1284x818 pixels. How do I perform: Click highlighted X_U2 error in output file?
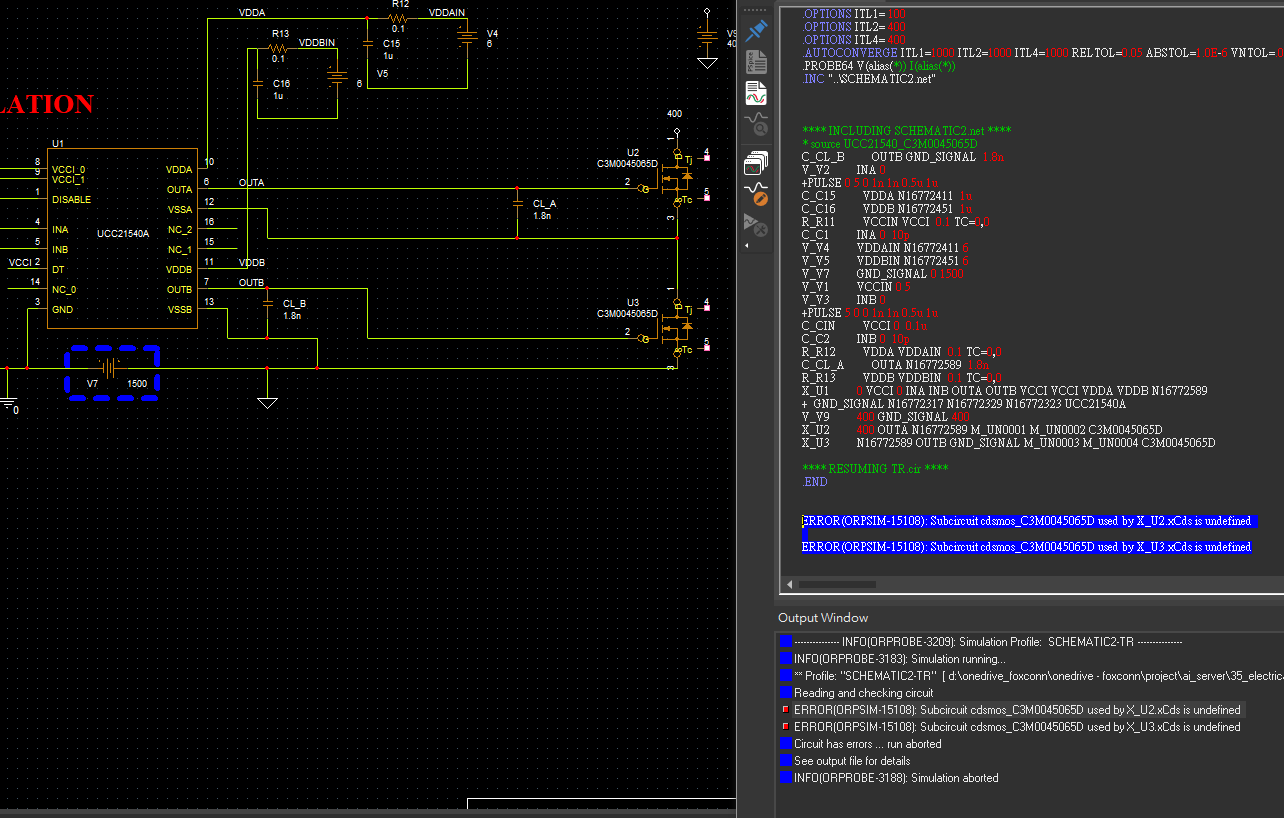[x=1027, y=521]
